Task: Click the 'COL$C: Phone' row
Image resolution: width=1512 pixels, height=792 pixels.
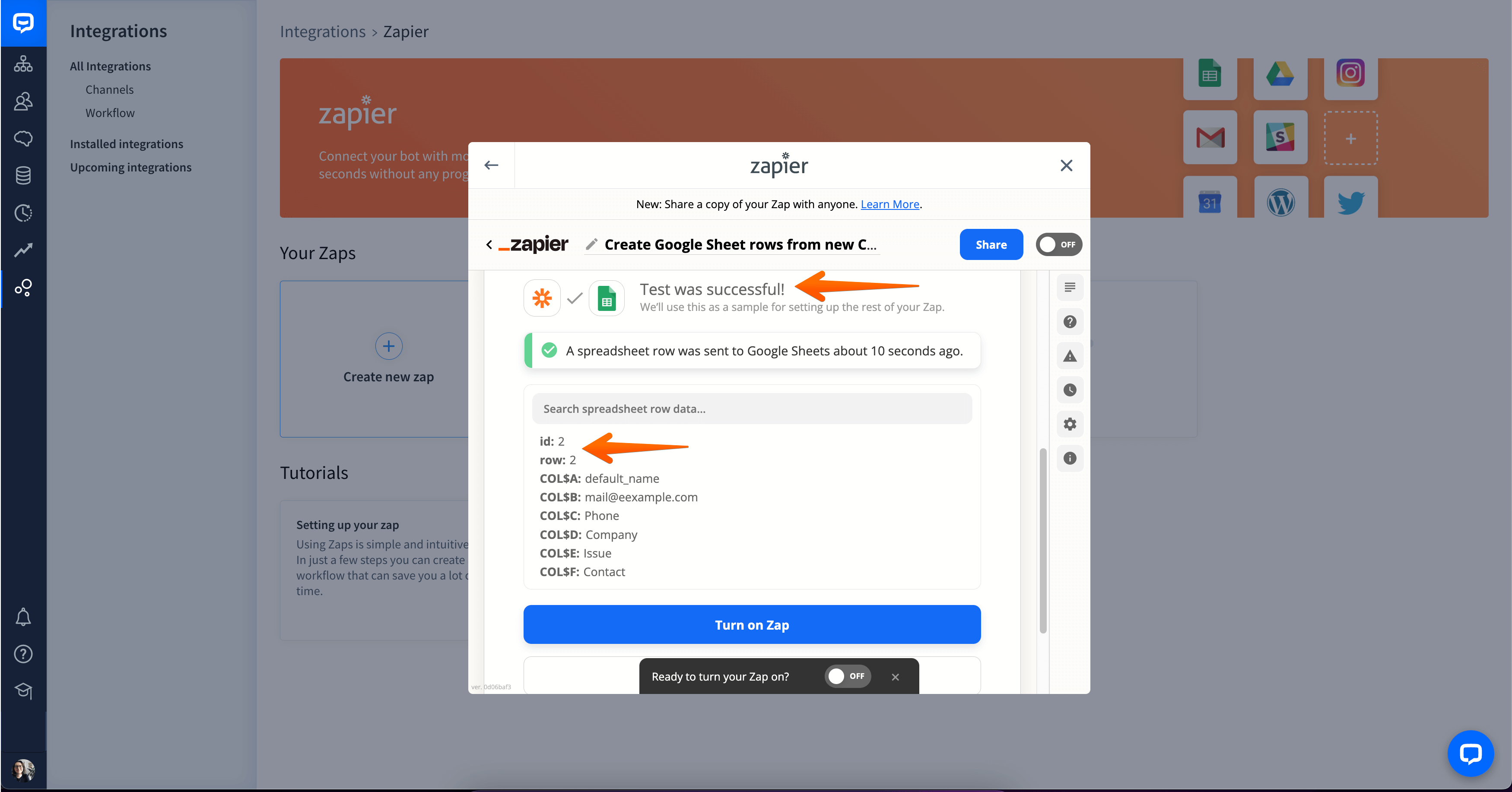Action: tap(579, 516)
